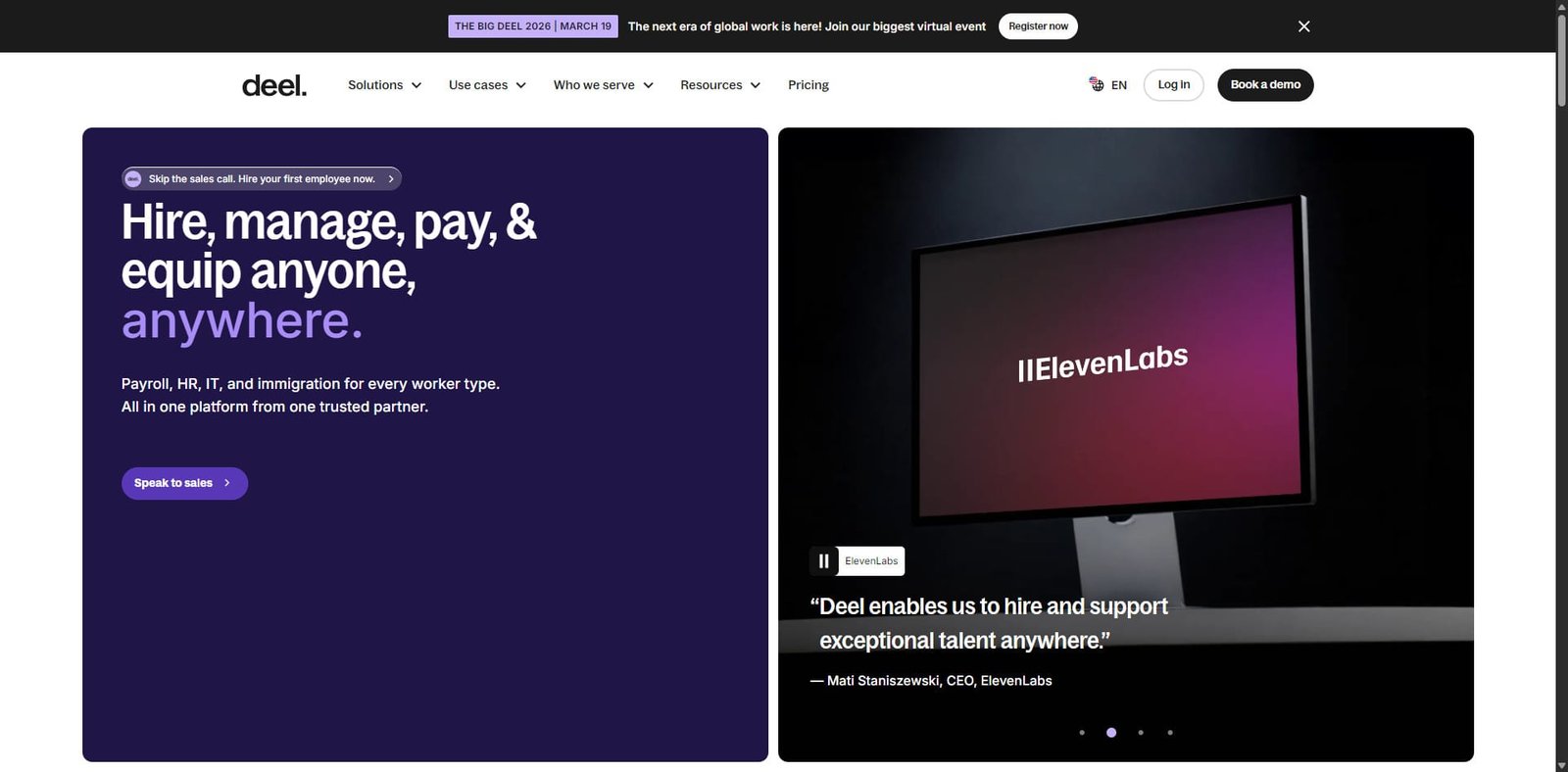Click the small Deel icon in skip-sales pill
Image resolution: width=1568 pixels, height=772 pixels.
coord(133,178)
